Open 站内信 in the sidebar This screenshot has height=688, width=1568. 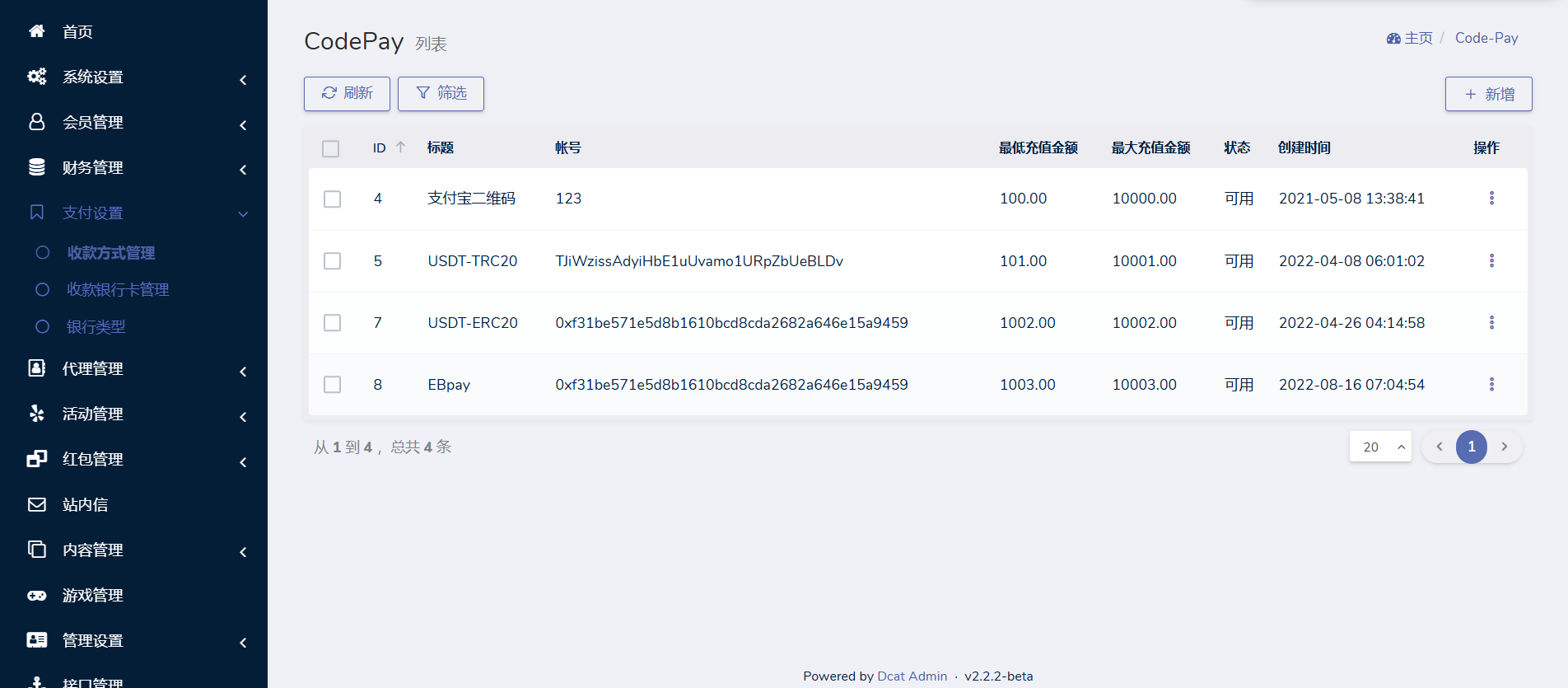click(85, 505)
